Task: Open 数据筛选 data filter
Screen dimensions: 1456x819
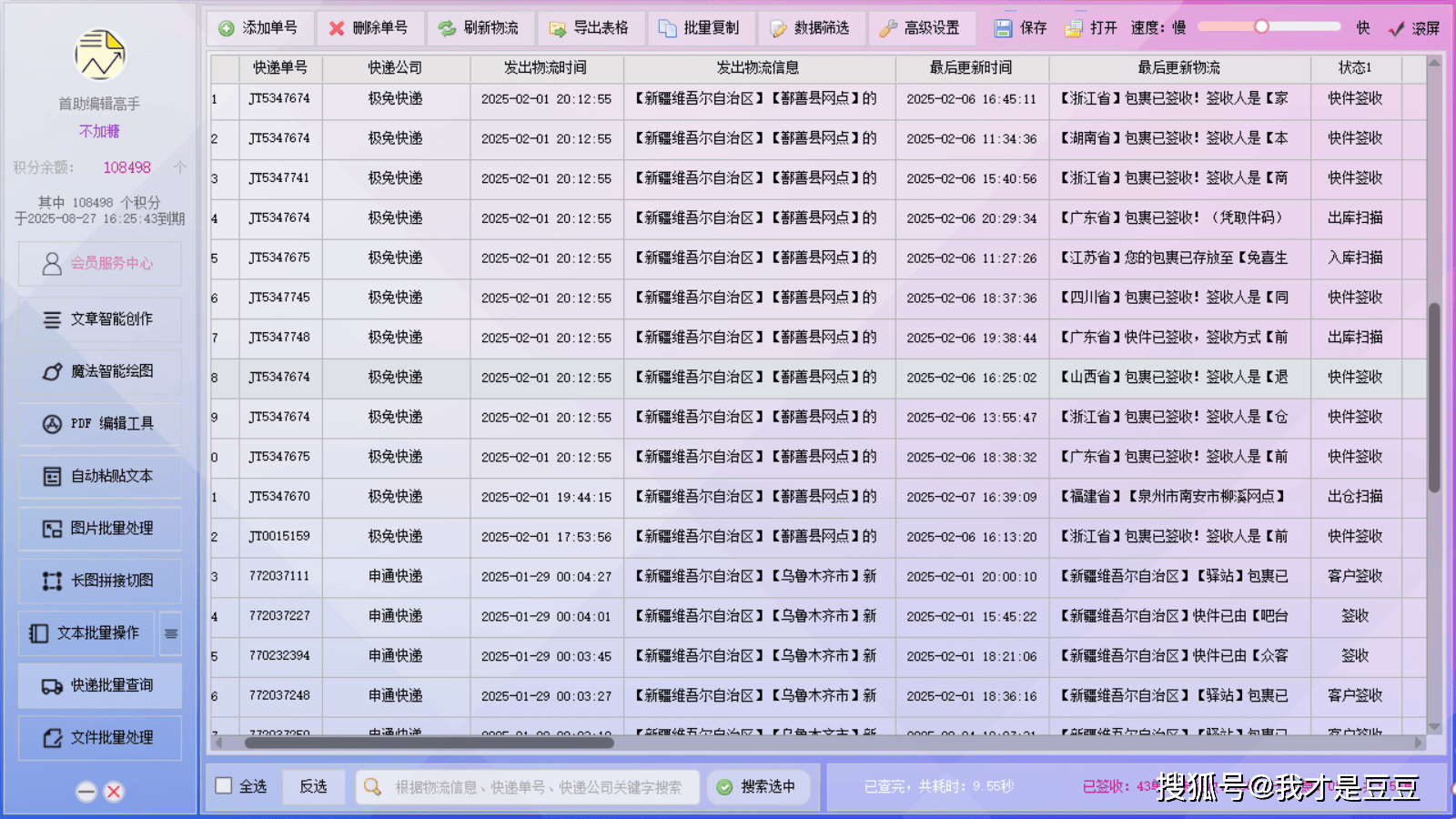Action: tap(778, 29)
